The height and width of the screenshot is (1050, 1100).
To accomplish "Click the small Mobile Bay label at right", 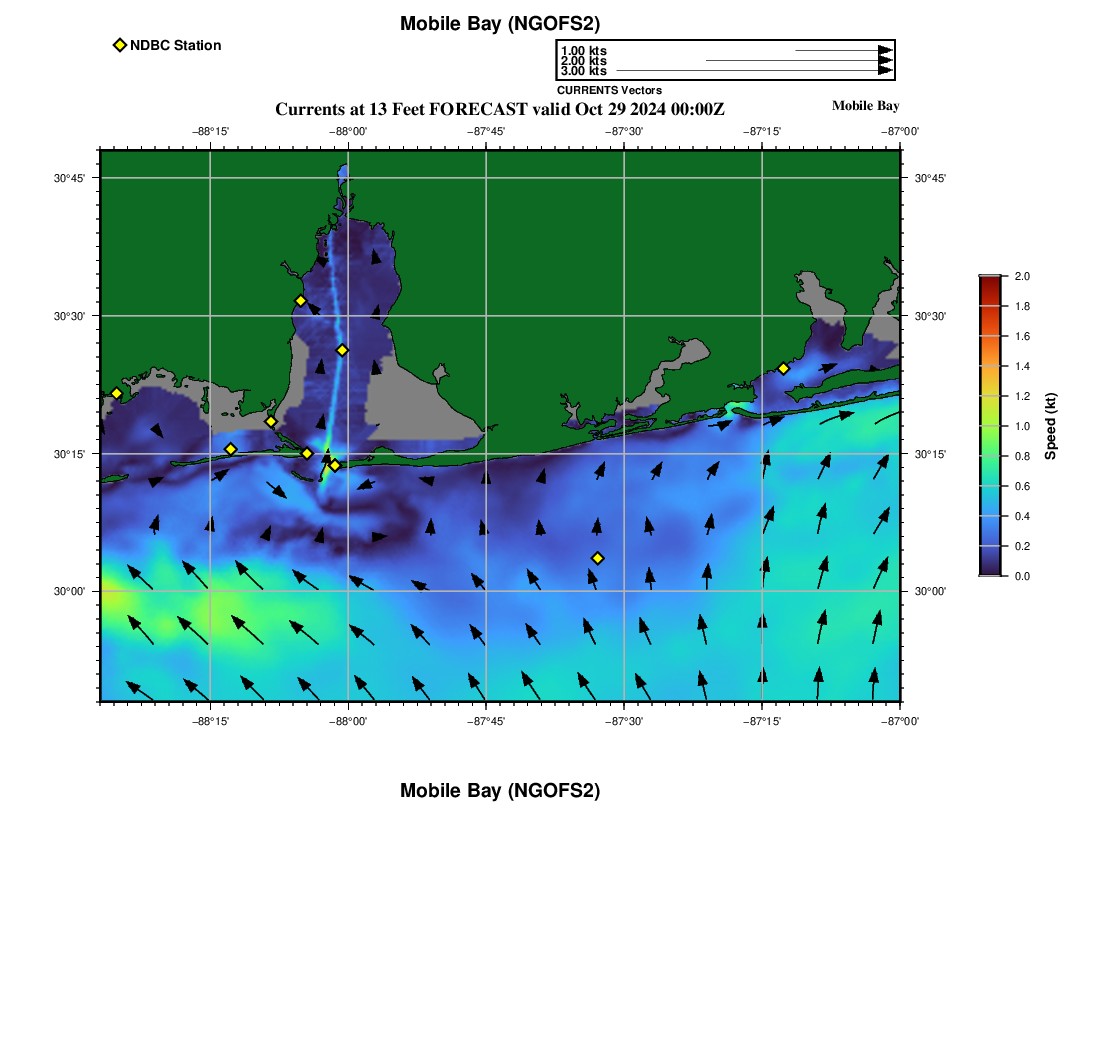I will (x=866, y=106).
